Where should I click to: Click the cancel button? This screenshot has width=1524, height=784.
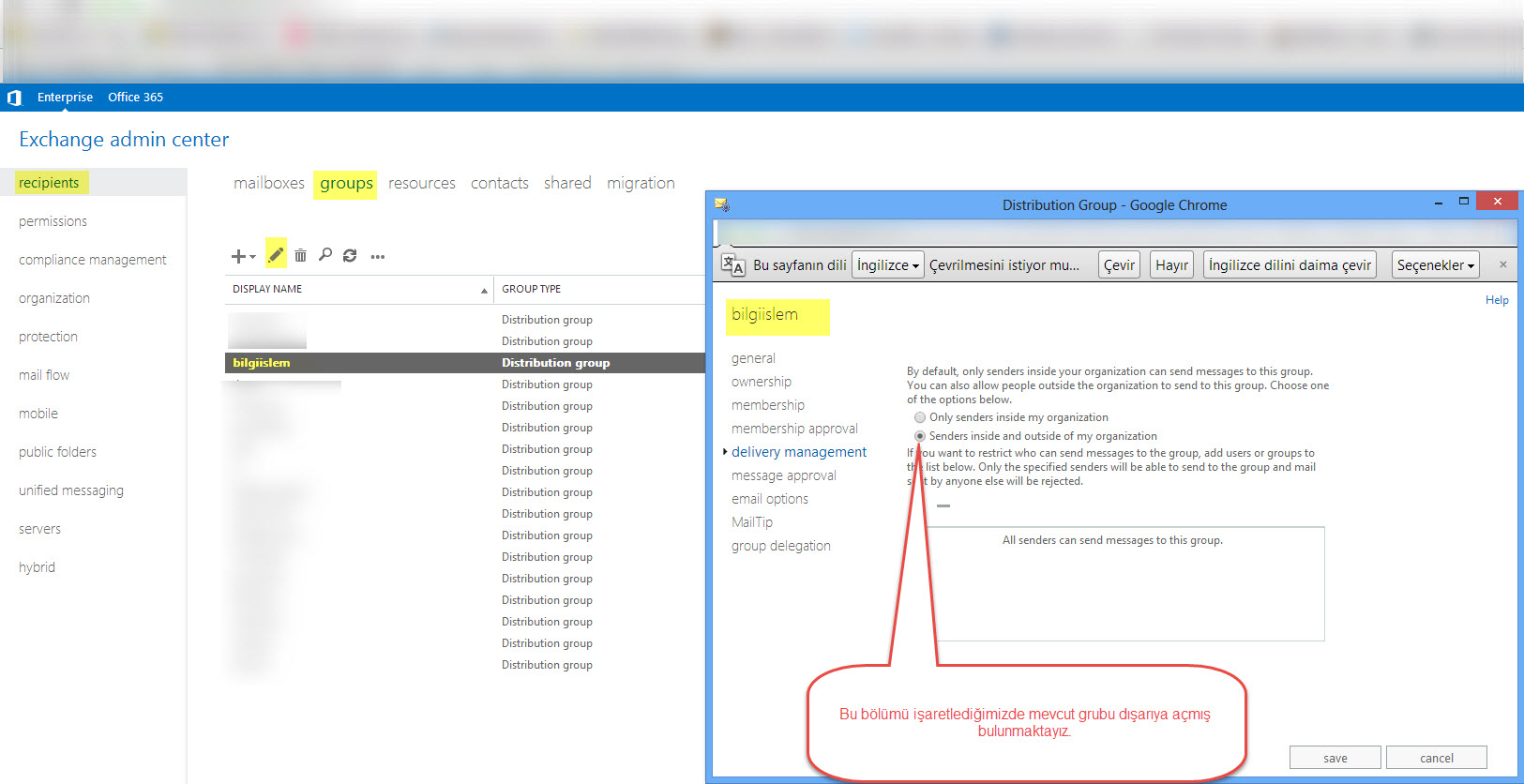(1437, 758)
